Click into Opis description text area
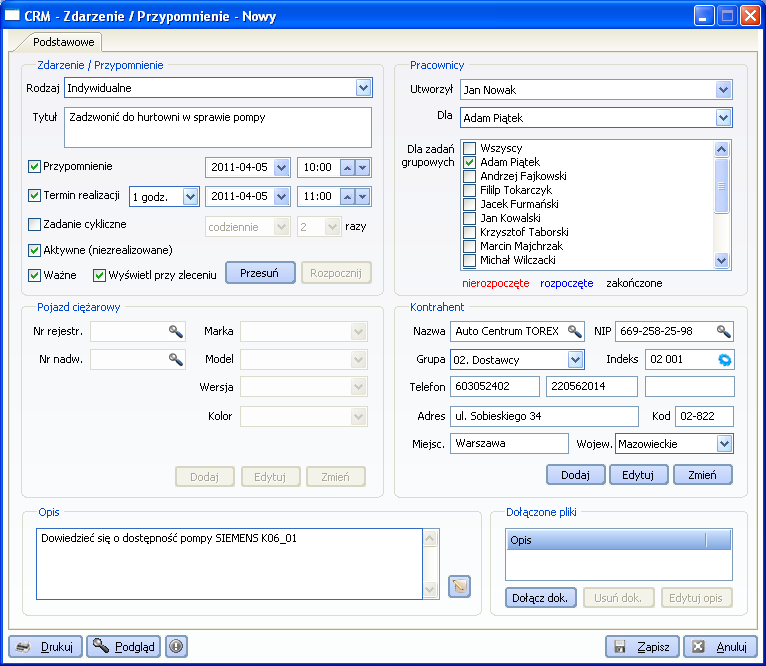This screenshot has width=766, height=666. pos(229,564)
